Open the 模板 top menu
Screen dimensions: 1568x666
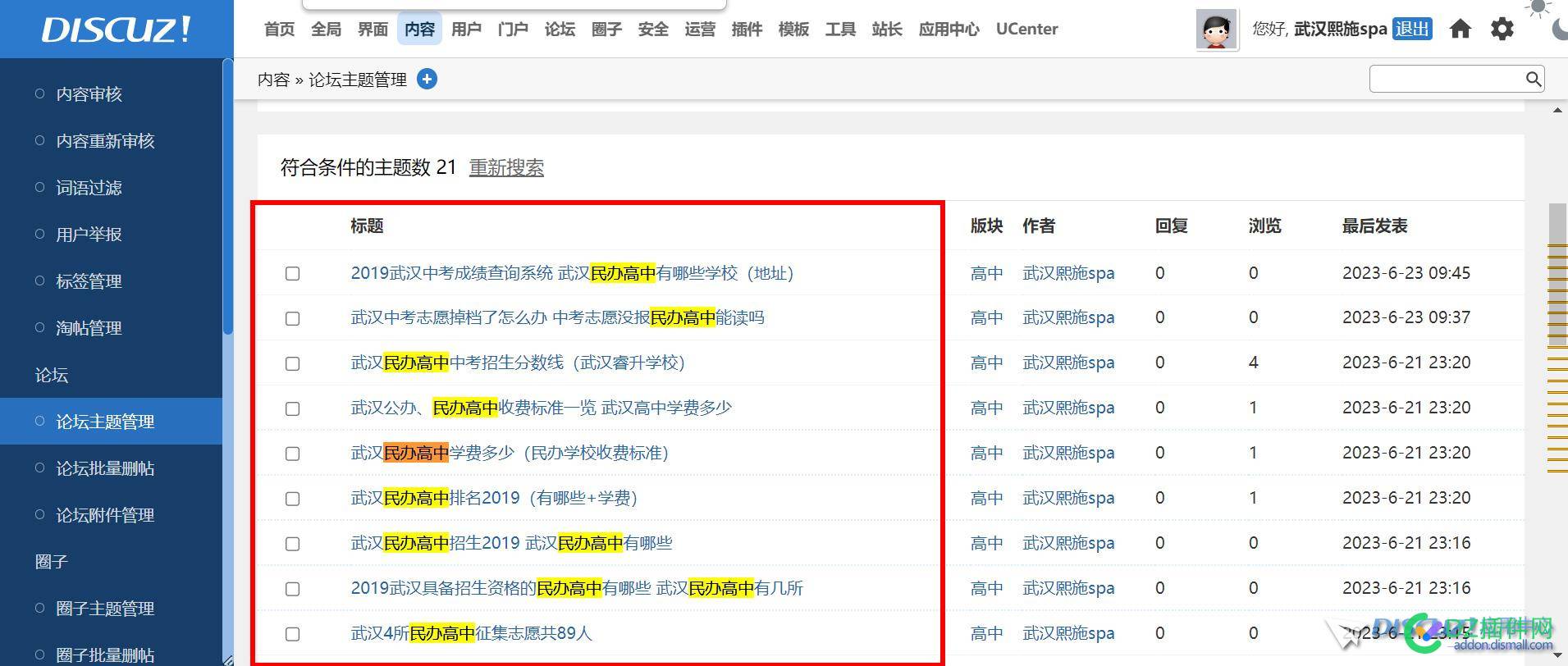click(x=793, y=29)
